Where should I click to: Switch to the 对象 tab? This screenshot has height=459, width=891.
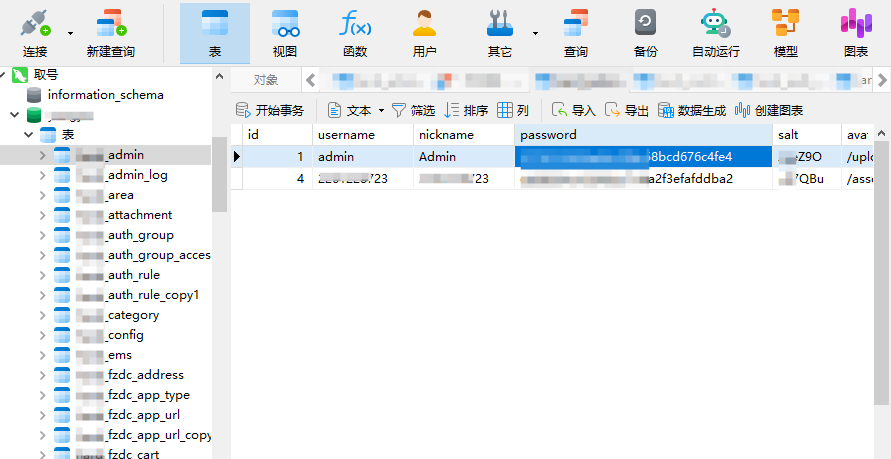pos(265,80)
